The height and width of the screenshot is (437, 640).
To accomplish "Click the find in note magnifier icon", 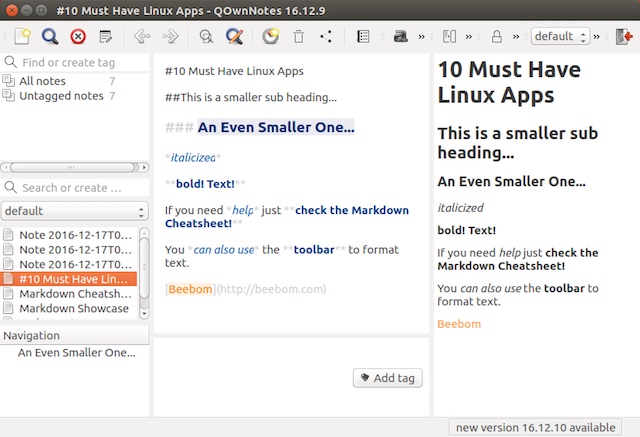I will click(206, 36).
